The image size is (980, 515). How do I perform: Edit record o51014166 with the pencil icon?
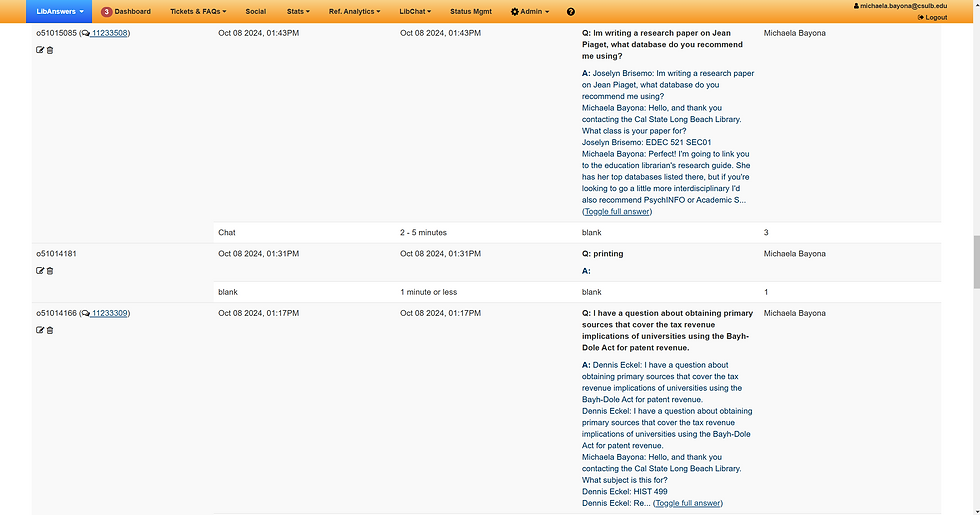(40, 330)
